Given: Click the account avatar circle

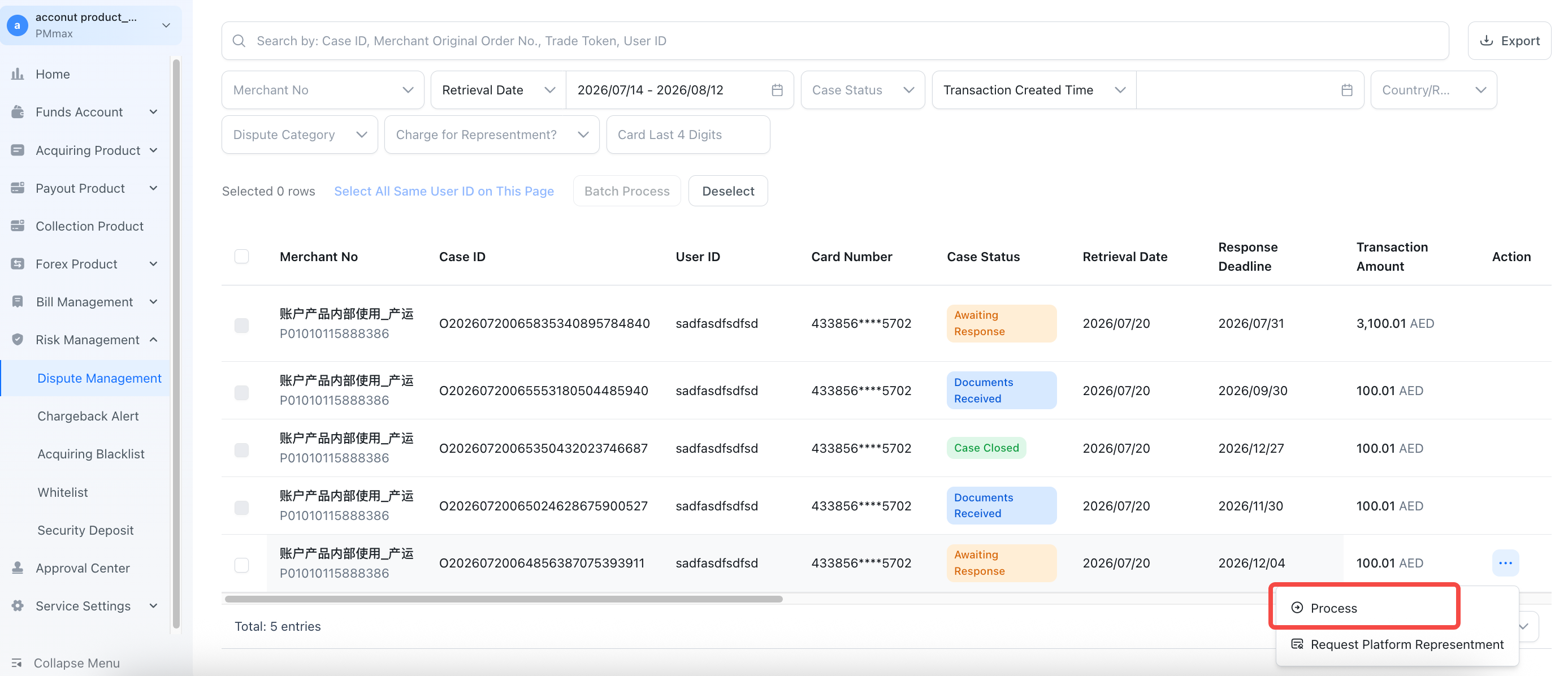Looking at the screenshot, I should pos(17,25).
